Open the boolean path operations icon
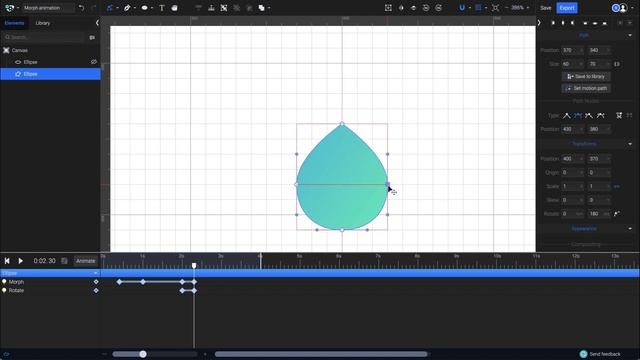Viewport: 640px width, 360px height. tap(261, 8)
